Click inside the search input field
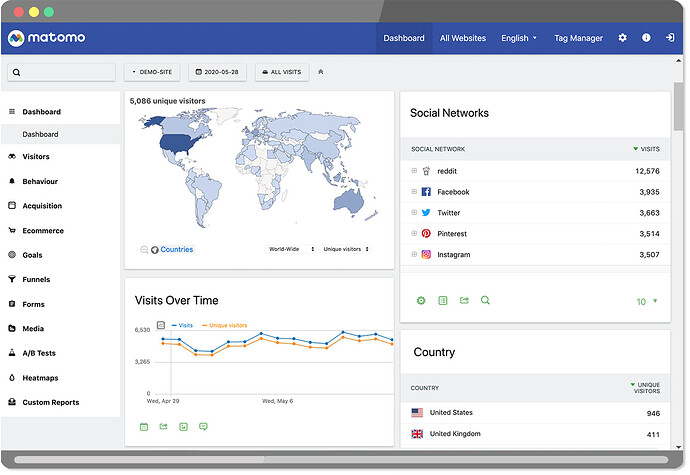The image size is (690, 475). tap(61, 72)
